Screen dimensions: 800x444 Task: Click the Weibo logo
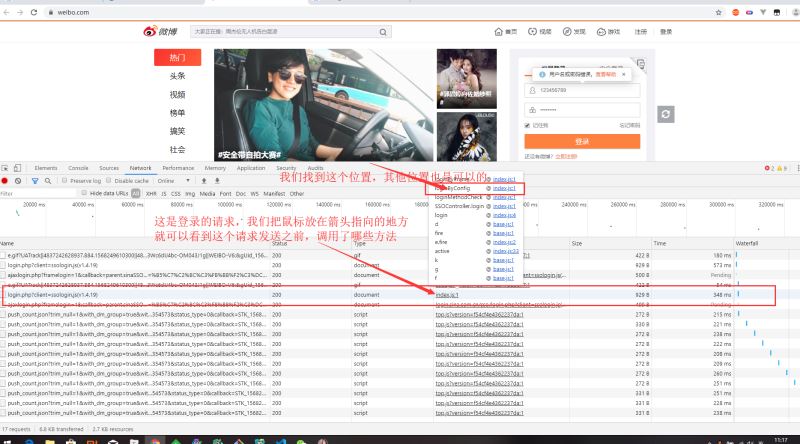click(x=160, y=32)
